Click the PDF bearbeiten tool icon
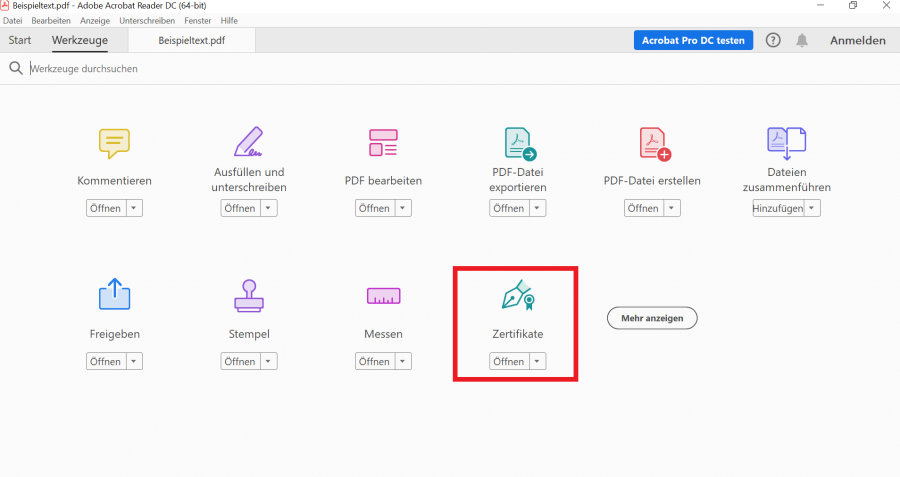Image resolution: width=900 pixels, height=477 pixels. 383,143
